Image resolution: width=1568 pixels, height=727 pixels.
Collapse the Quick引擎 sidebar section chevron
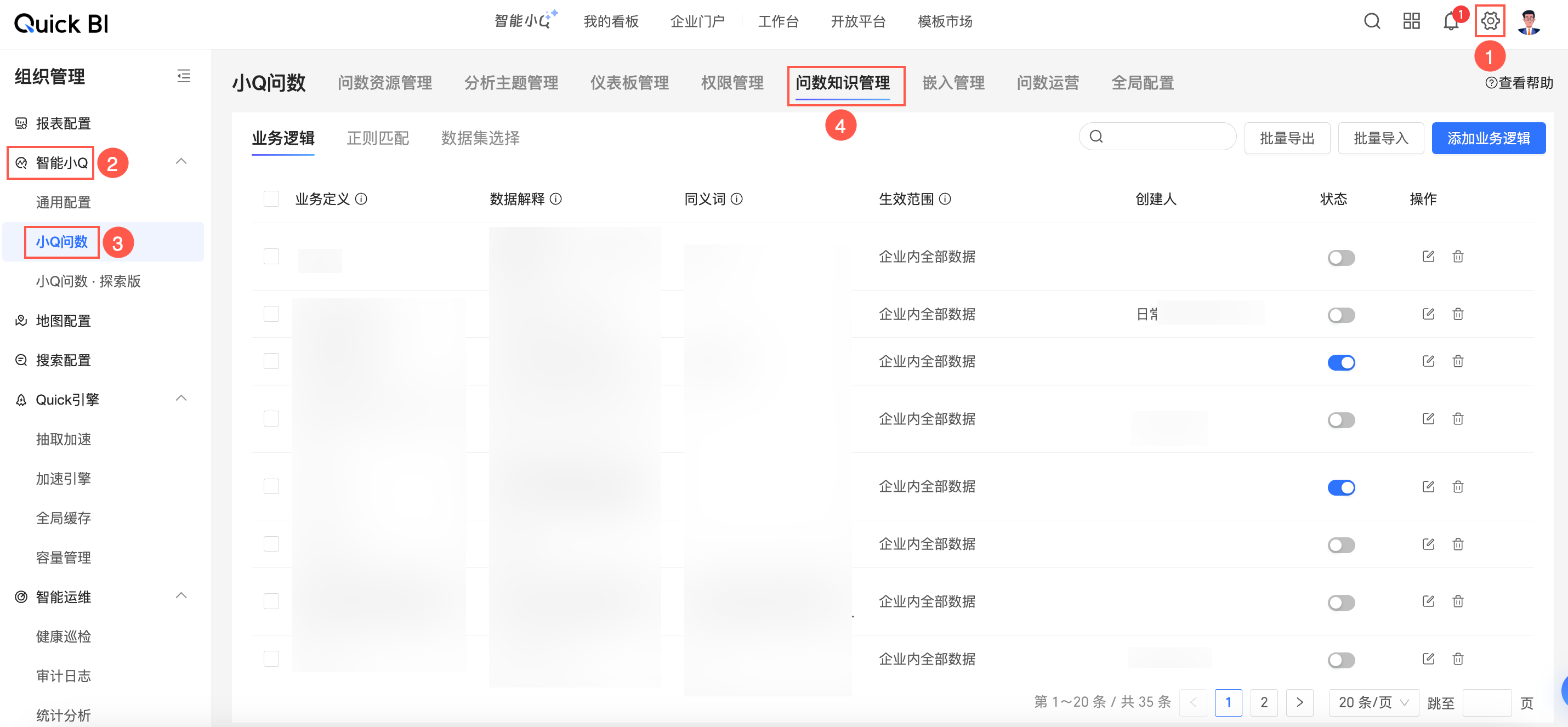(181, 398)
